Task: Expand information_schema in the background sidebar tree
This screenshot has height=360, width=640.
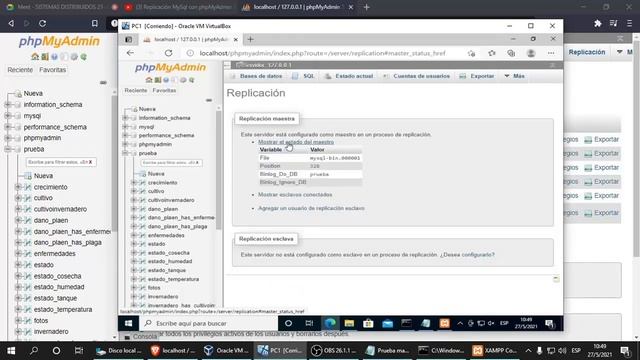Action: pos(8,105)
